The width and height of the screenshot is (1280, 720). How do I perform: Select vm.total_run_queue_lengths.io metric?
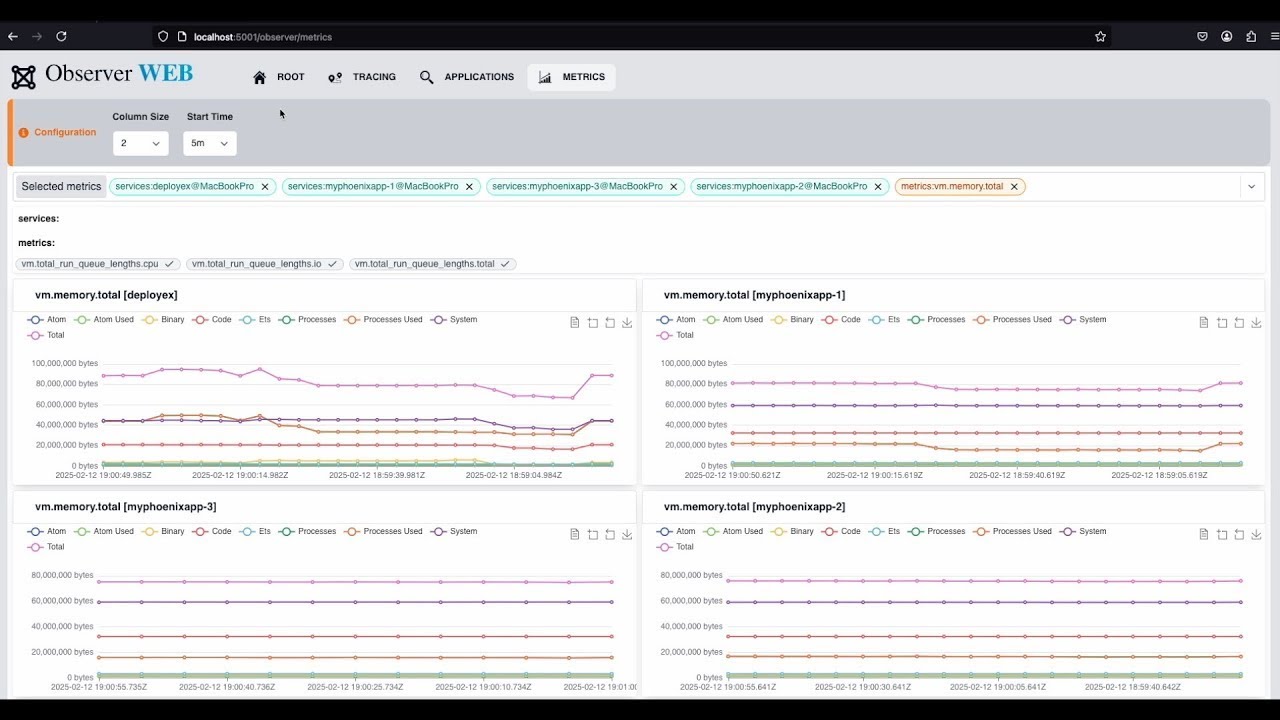point(265,264)
